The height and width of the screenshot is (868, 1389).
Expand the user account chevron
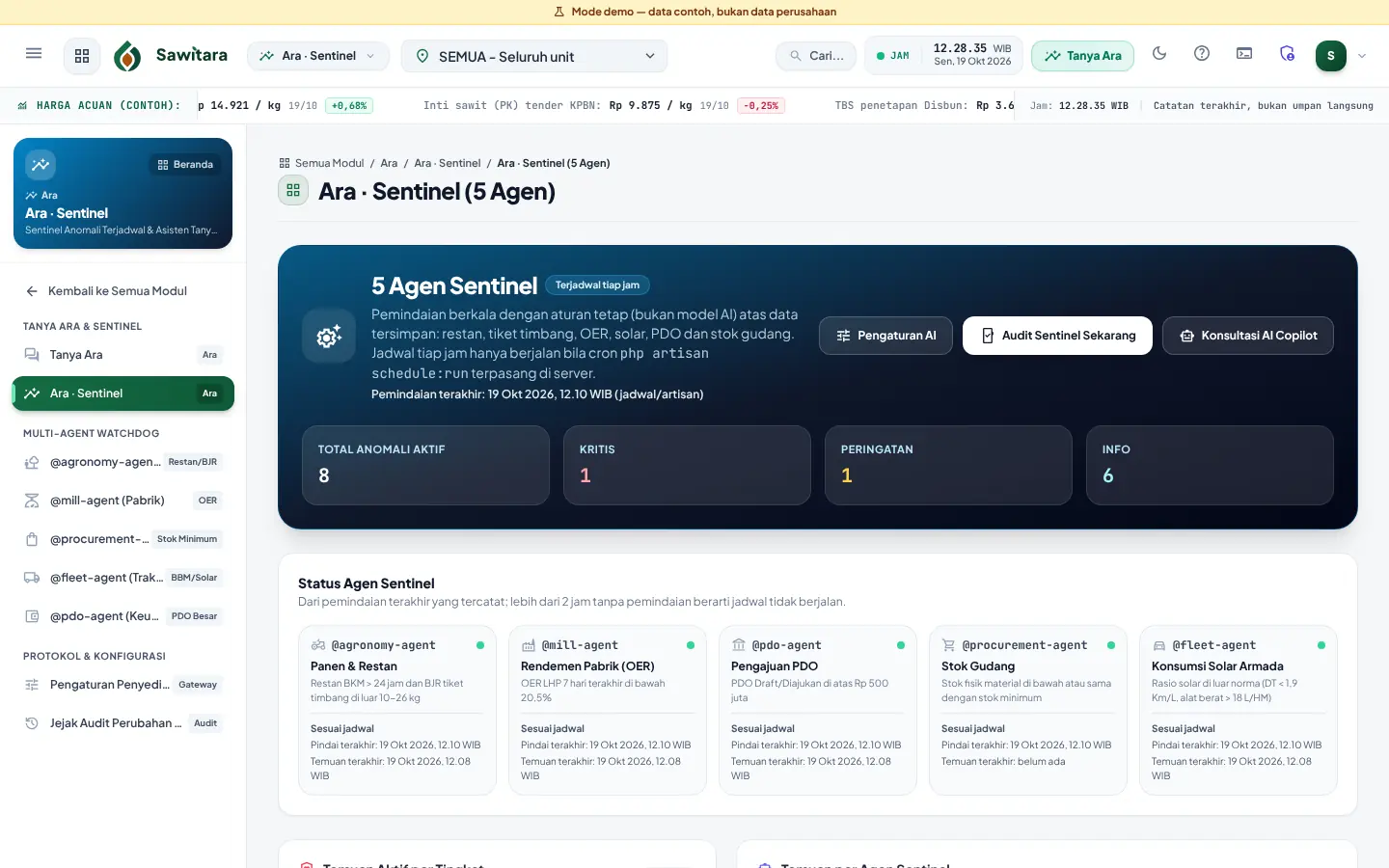(x=1362, y=56)
